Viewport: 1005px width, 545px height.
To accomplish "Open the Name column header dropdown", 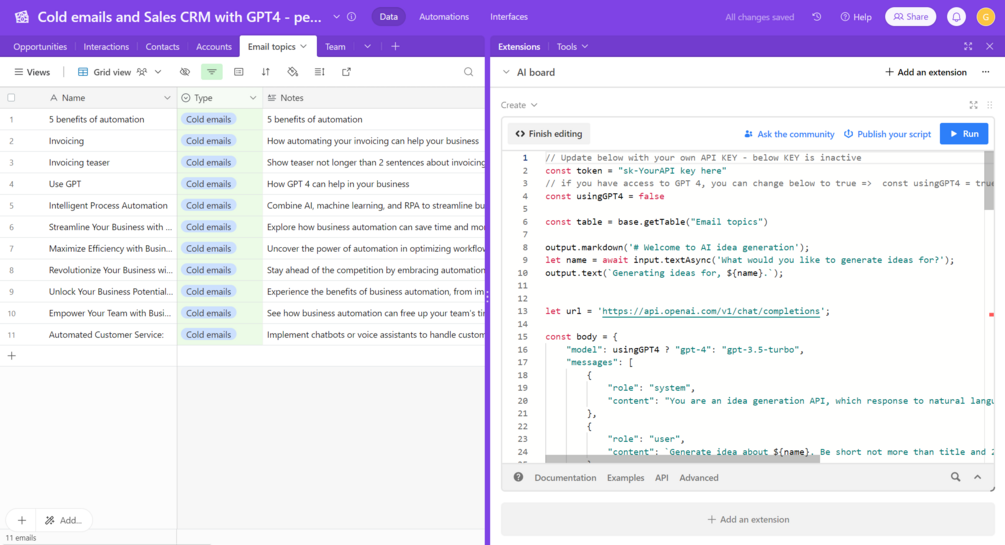I will pos(167,97).
